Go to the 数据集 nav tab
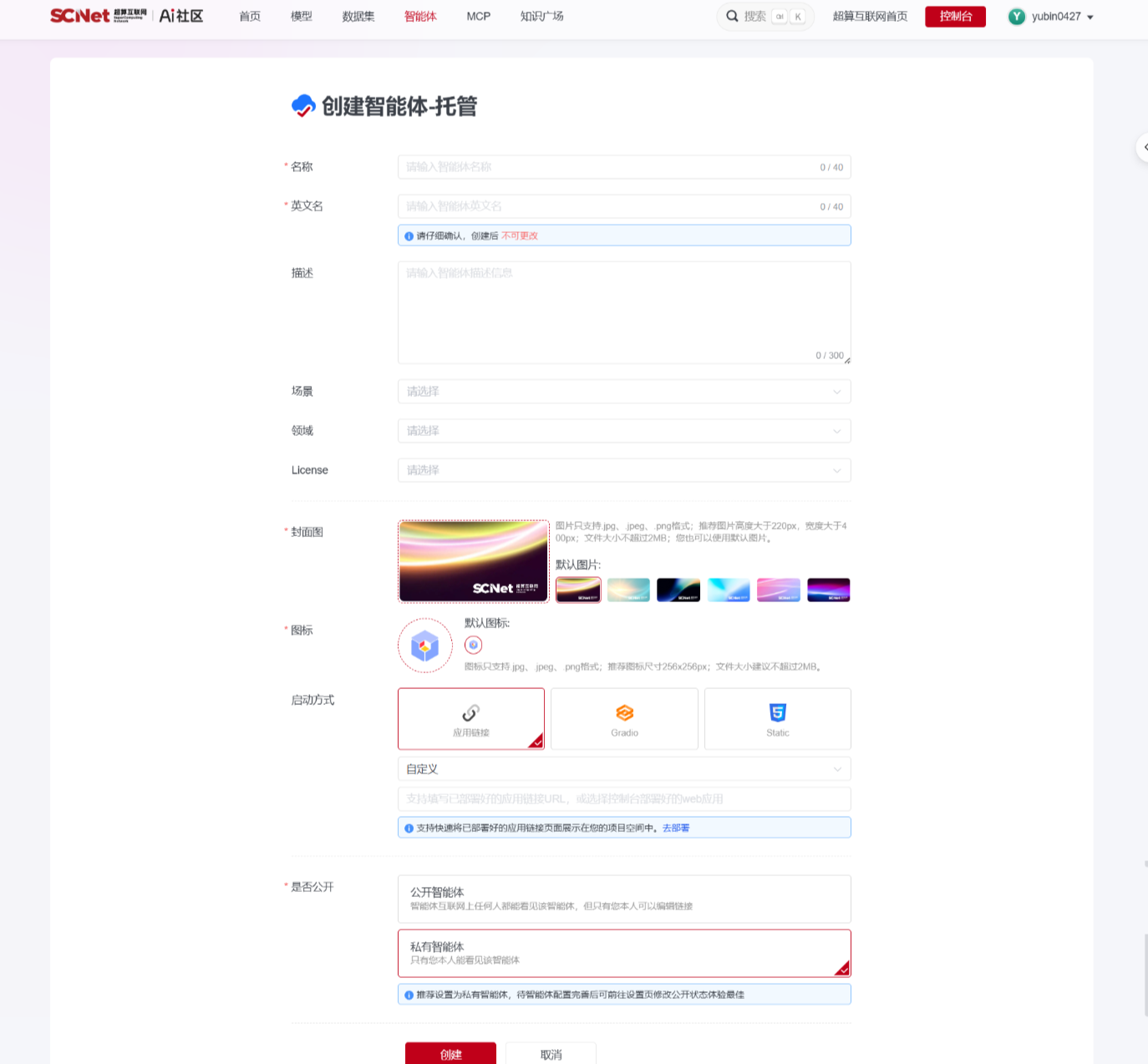1148x1064 pixels. [358, 17]
